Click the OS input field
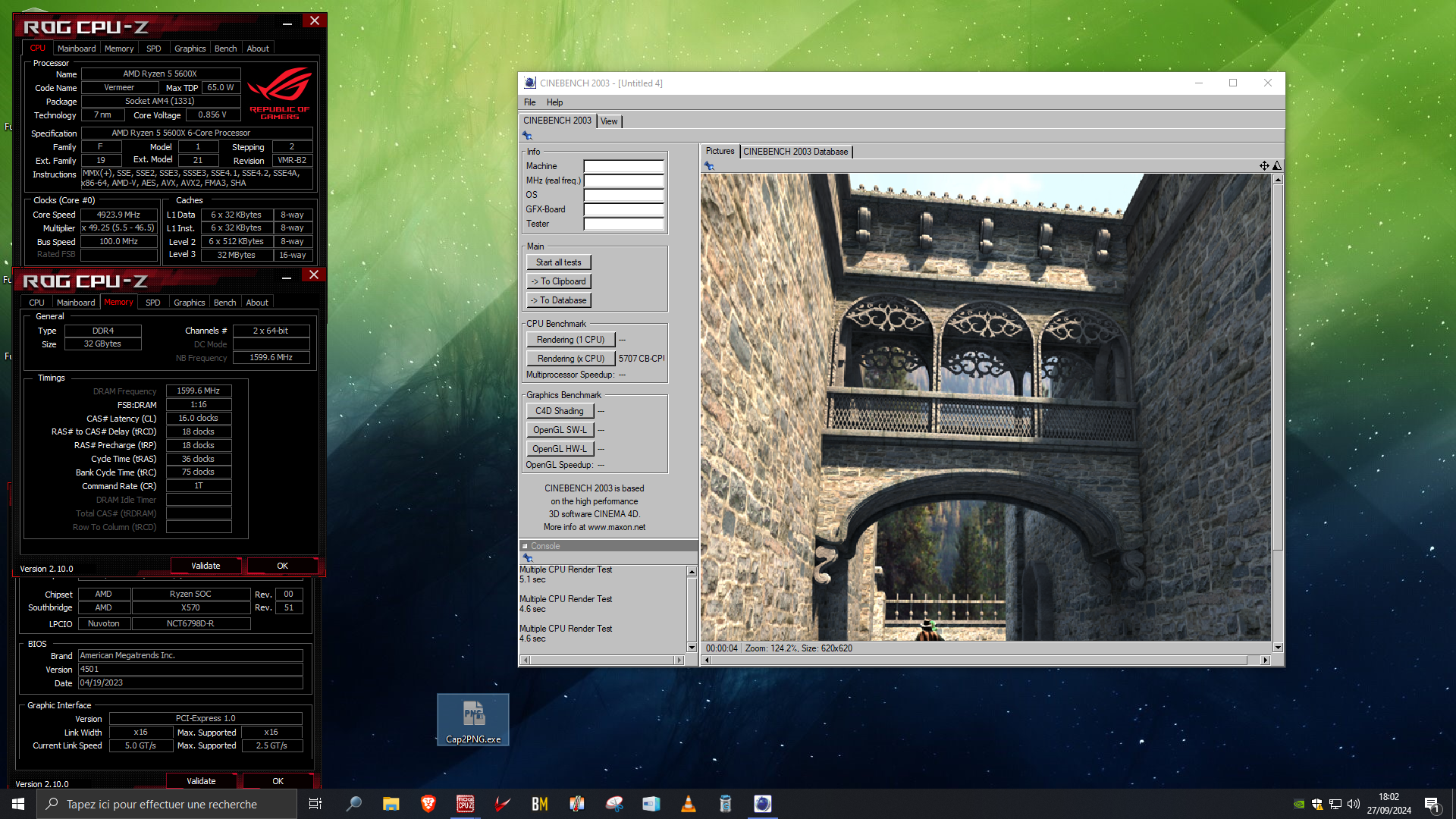Viewport: 1456px width, 819px height. pos(623,195)
